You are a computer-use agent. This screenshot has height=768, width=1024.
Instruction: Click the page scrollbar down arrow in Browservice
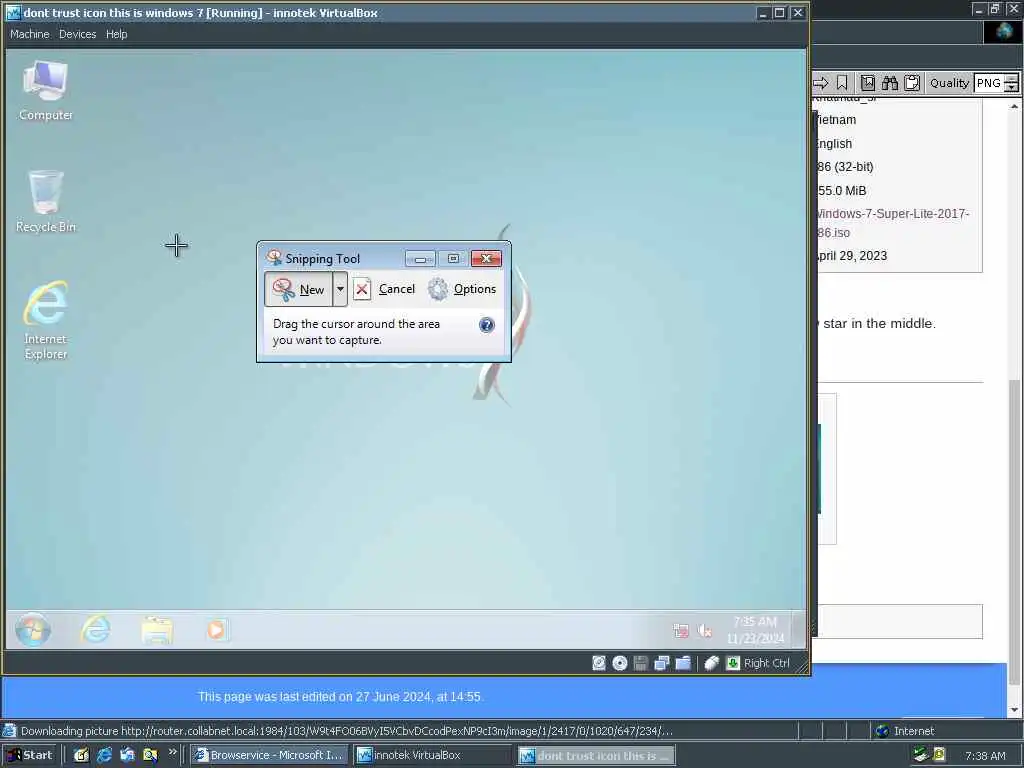(1014, 709)
